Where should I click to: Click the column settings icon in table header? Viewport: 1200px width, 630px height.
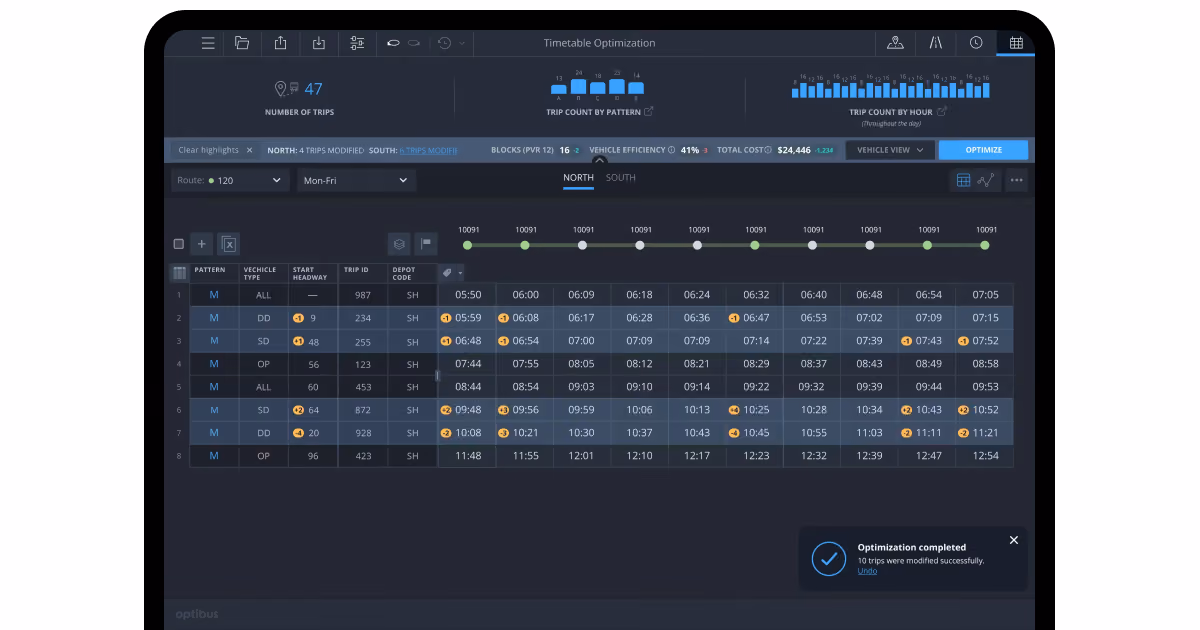180,272
